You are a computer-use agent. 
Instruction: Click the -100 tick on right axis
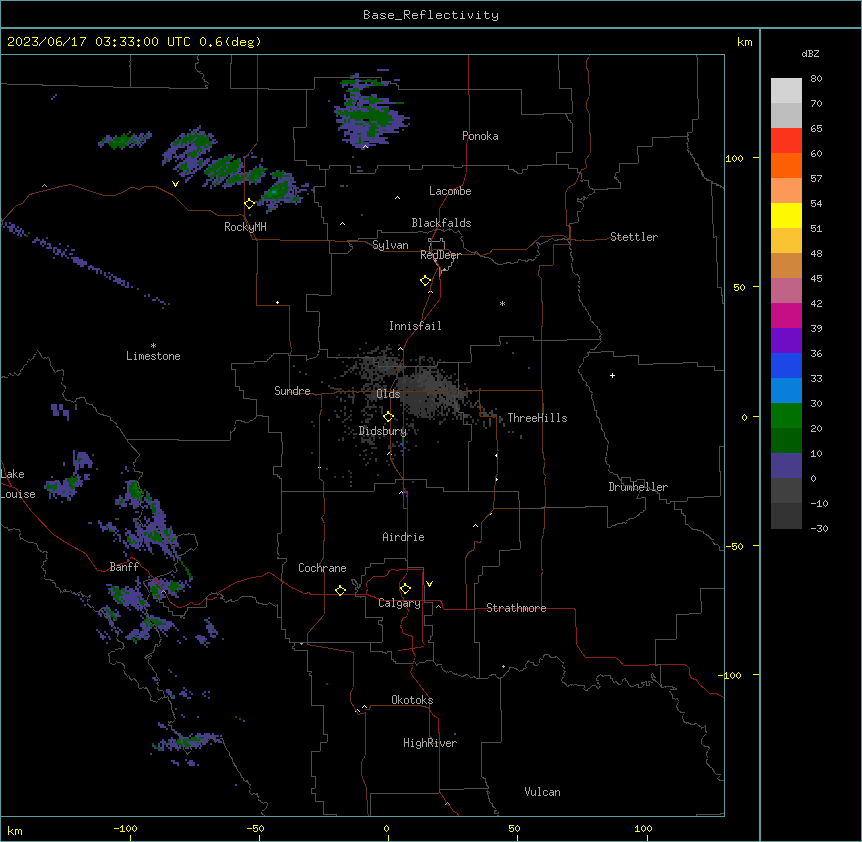[731, 675]
